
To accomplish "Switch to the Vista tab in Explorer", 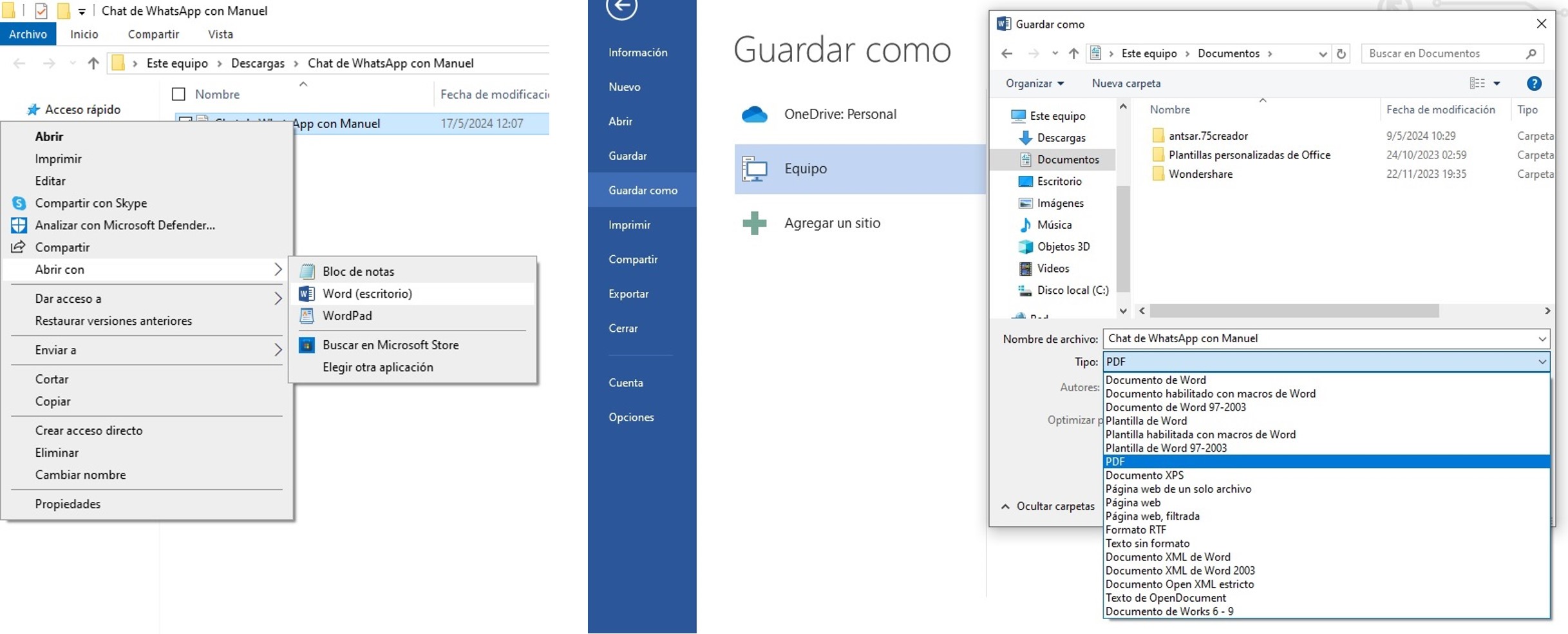I will click(220, 34).
